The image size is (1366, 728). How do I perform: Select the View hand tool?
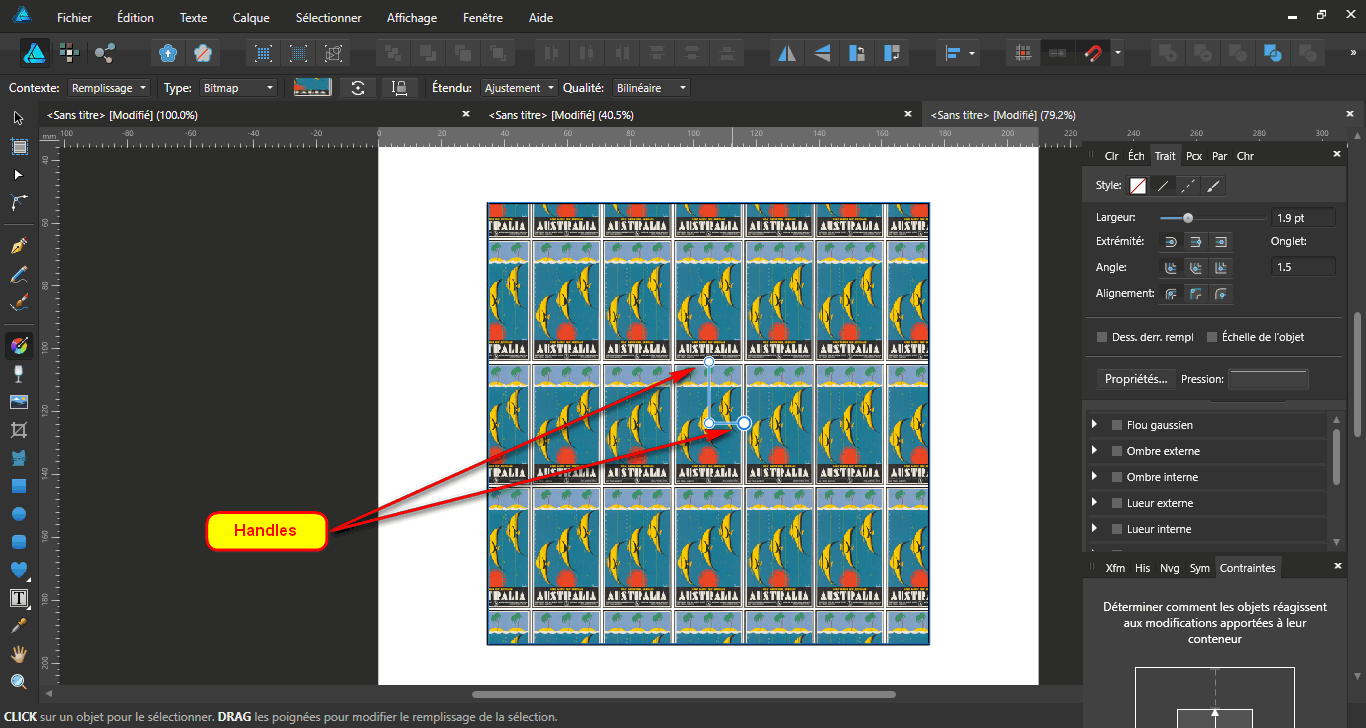[18, 654]
